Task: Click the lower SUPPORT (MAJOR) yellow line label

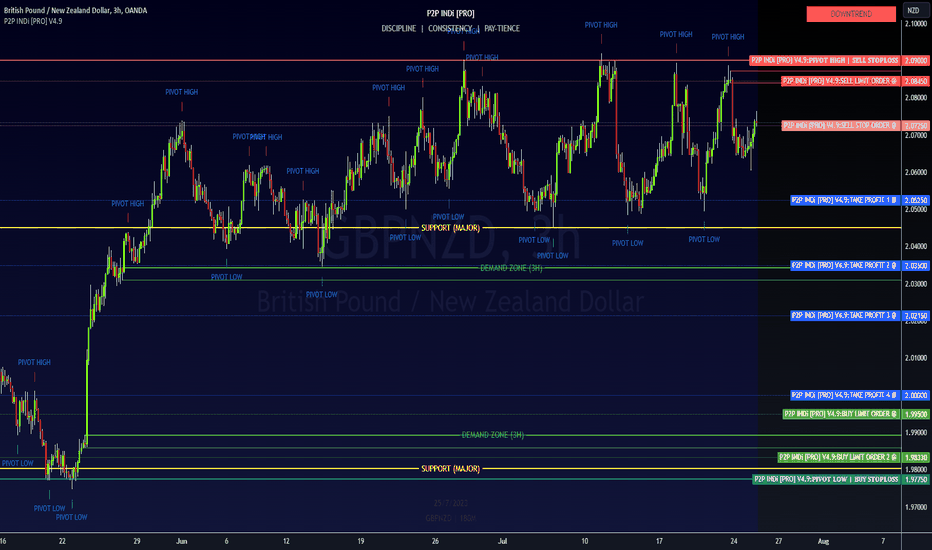Action: pos(450,469)
